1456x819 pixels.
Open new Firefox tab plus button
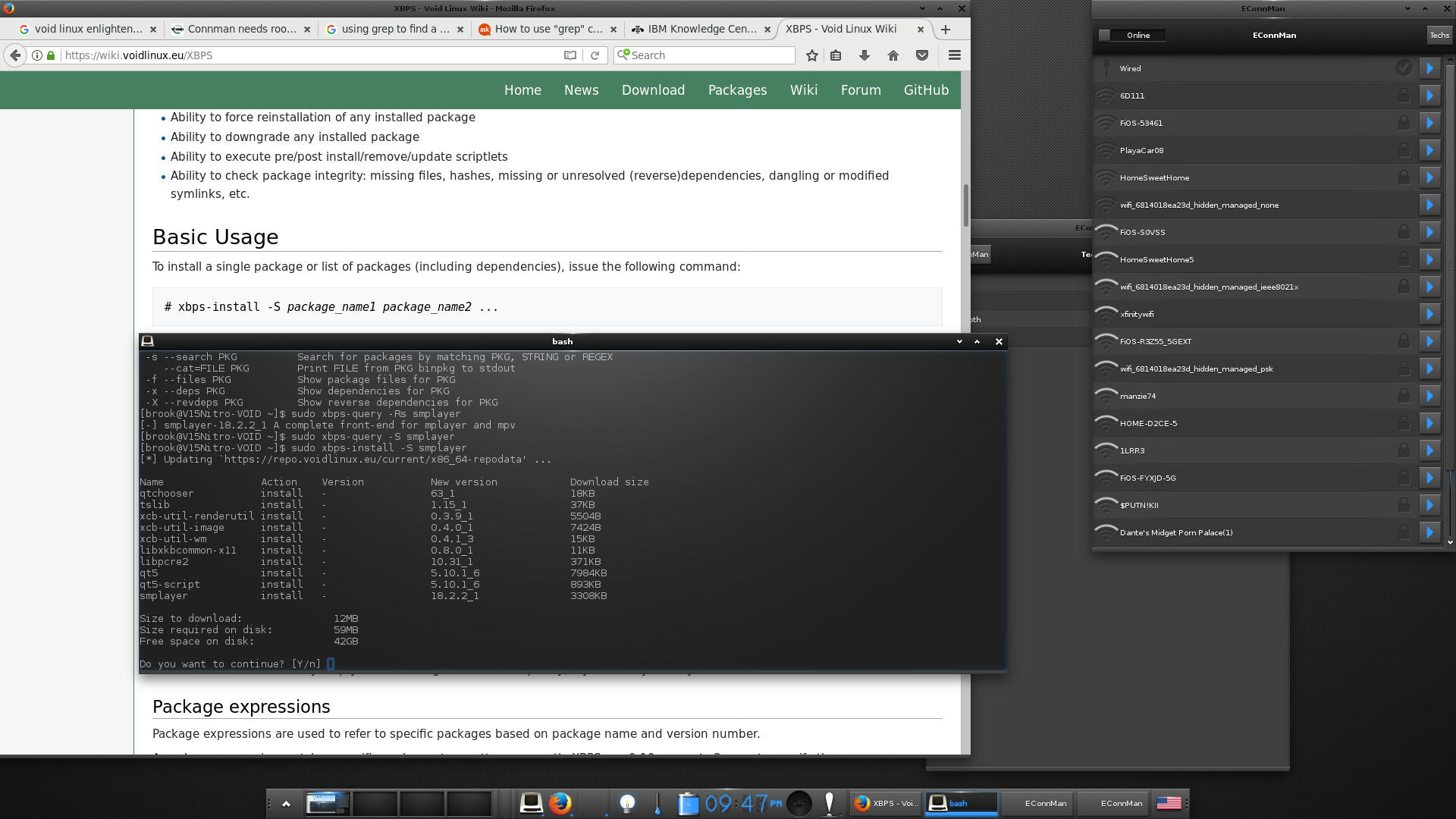pos(946,30)
